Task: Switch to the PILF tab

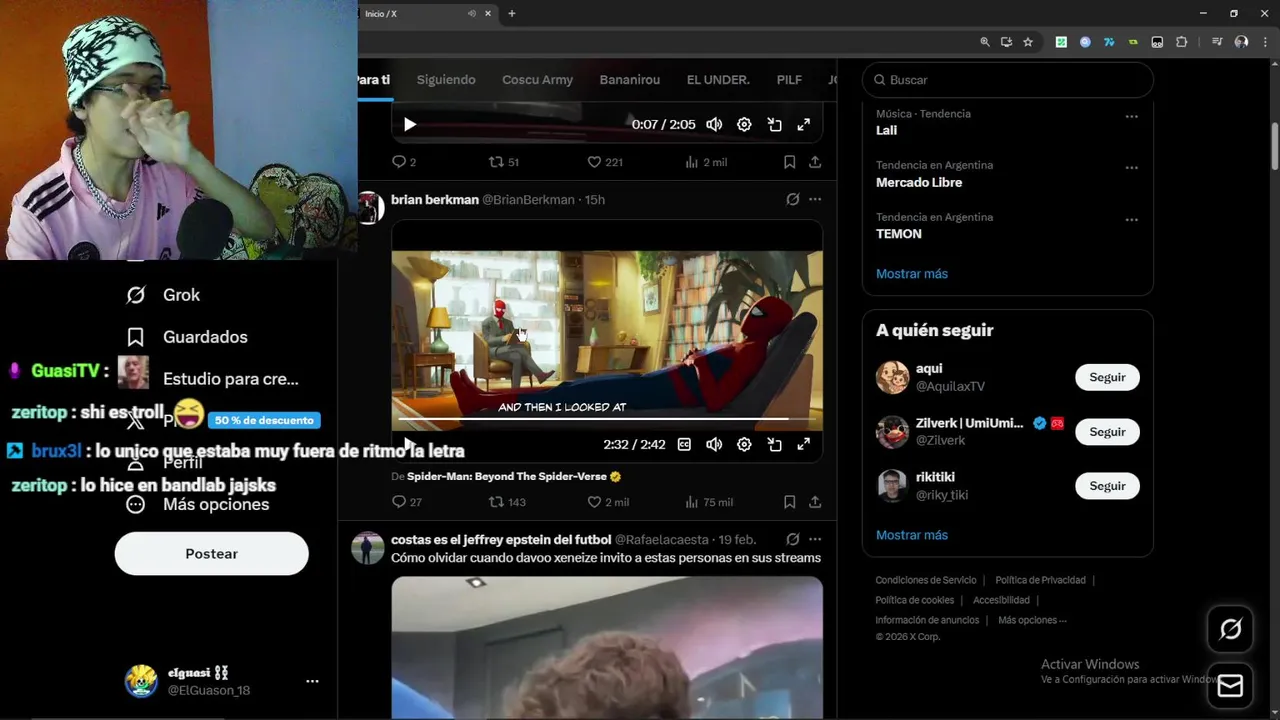Action: tap(789, 80)
